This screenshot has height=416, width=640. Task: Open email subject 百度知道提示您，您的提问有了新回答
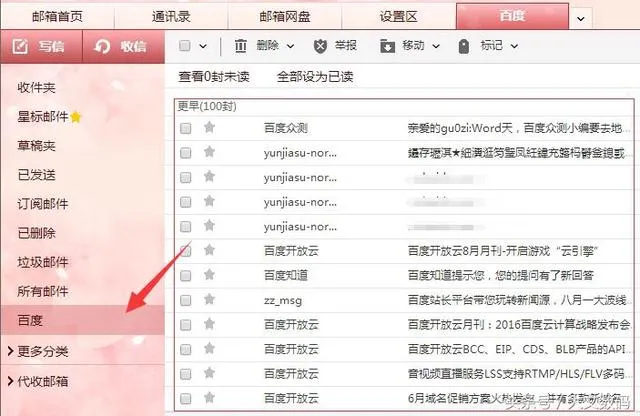pyautogui.click(x=500, y=275)
